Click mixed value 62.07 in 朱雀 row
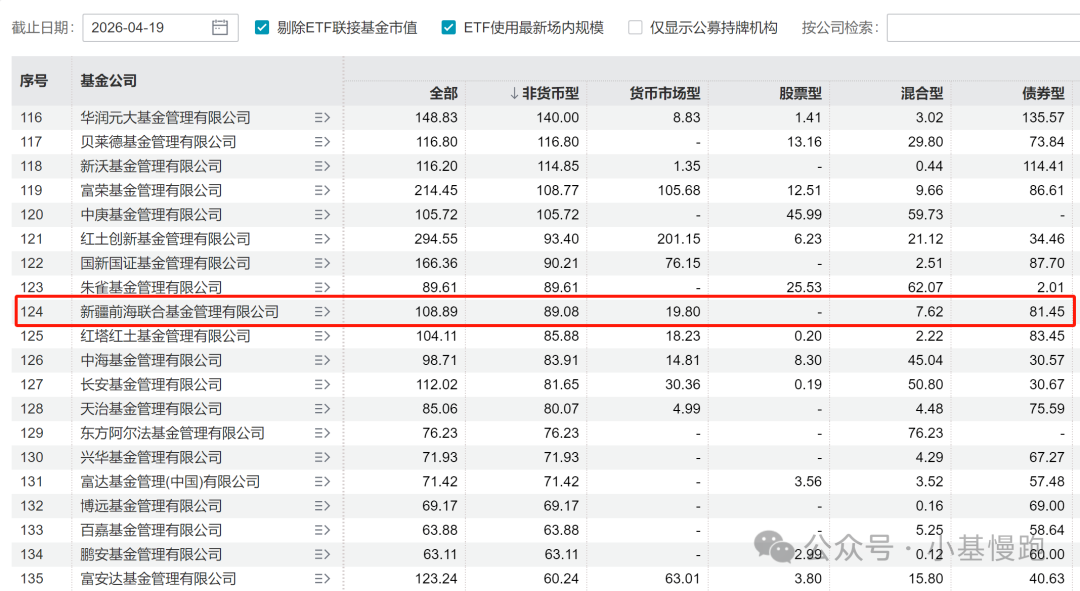 pos(925,287)
